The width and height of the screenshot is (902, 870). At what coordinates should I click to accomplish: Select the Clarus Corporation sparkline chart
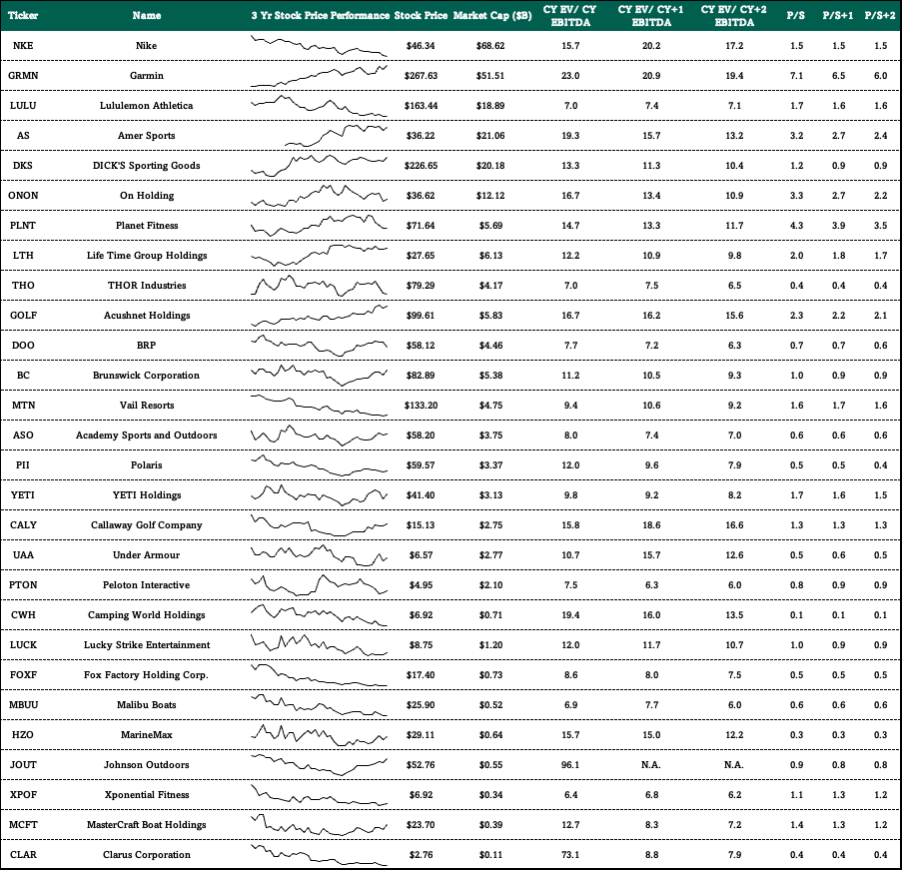point(319,854)
